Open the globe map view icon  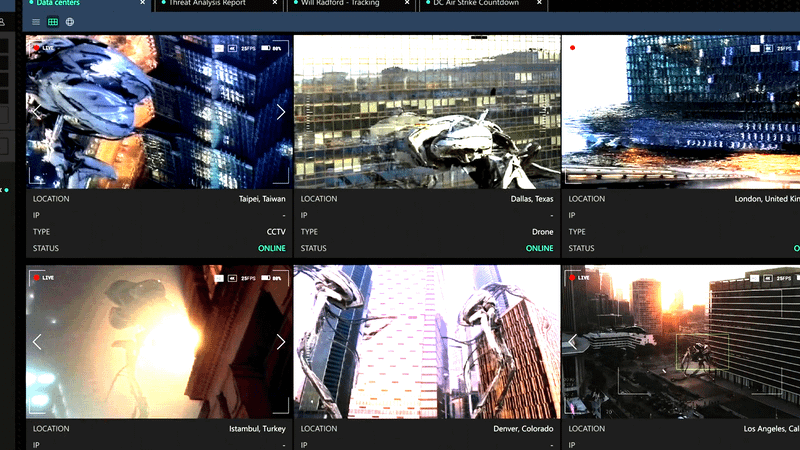pyautogui.click(x=70, y=22)
